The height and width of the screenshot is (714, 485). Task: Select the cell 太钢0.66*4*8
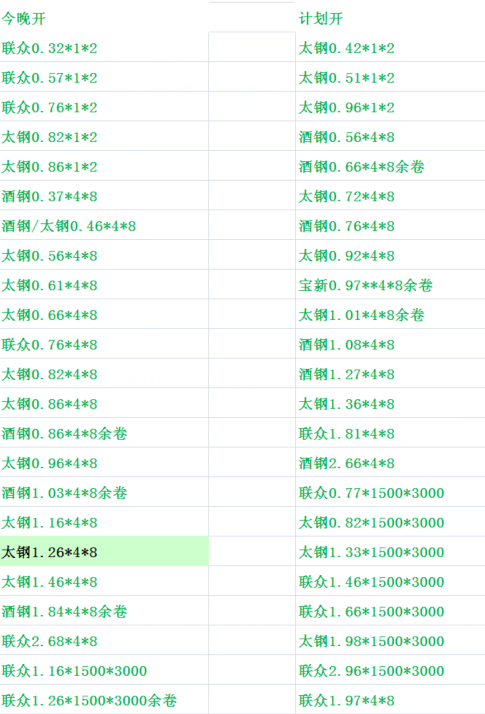(x=104, y=314)
